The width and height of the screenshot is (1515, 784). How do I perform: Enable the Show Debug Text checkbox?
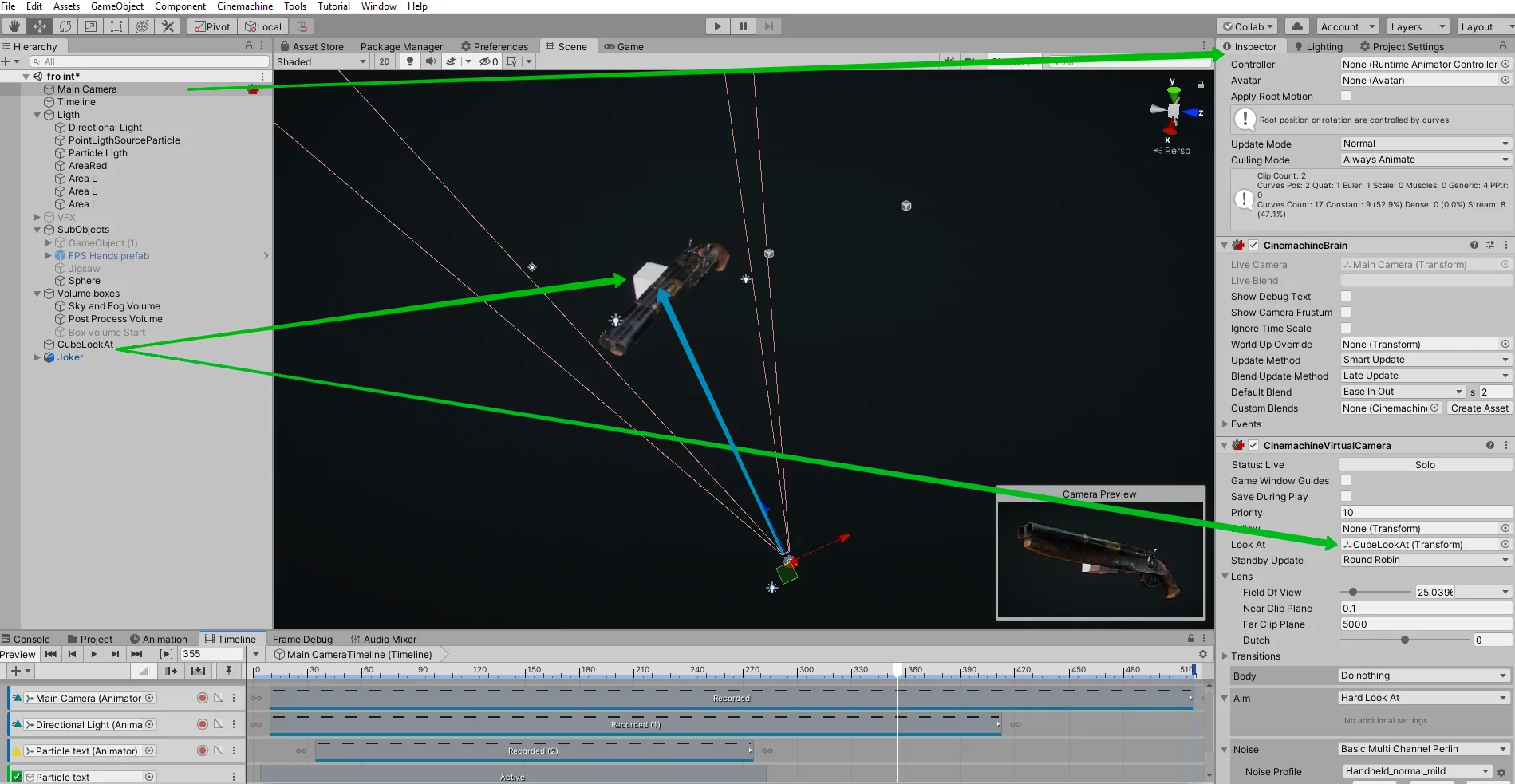[x=1346, y=296]
